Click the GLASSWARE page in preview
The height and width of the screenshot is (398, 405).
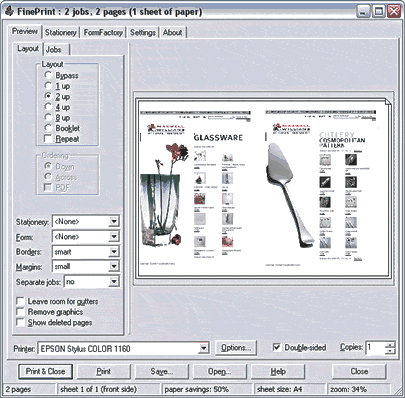click(x=195, y=187)
